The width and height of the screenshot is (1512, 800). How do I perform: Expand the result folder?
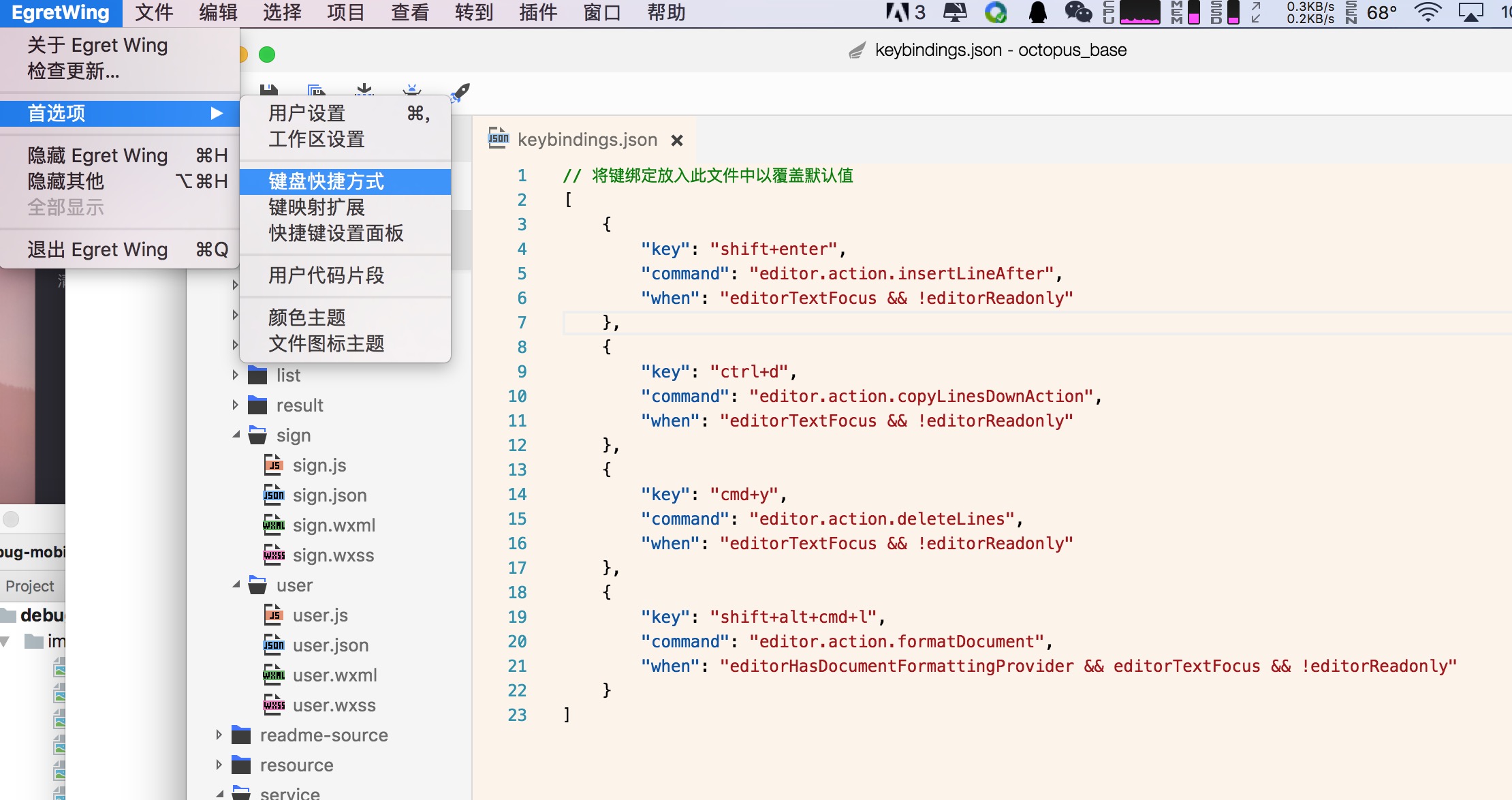[x=235, y=405]
